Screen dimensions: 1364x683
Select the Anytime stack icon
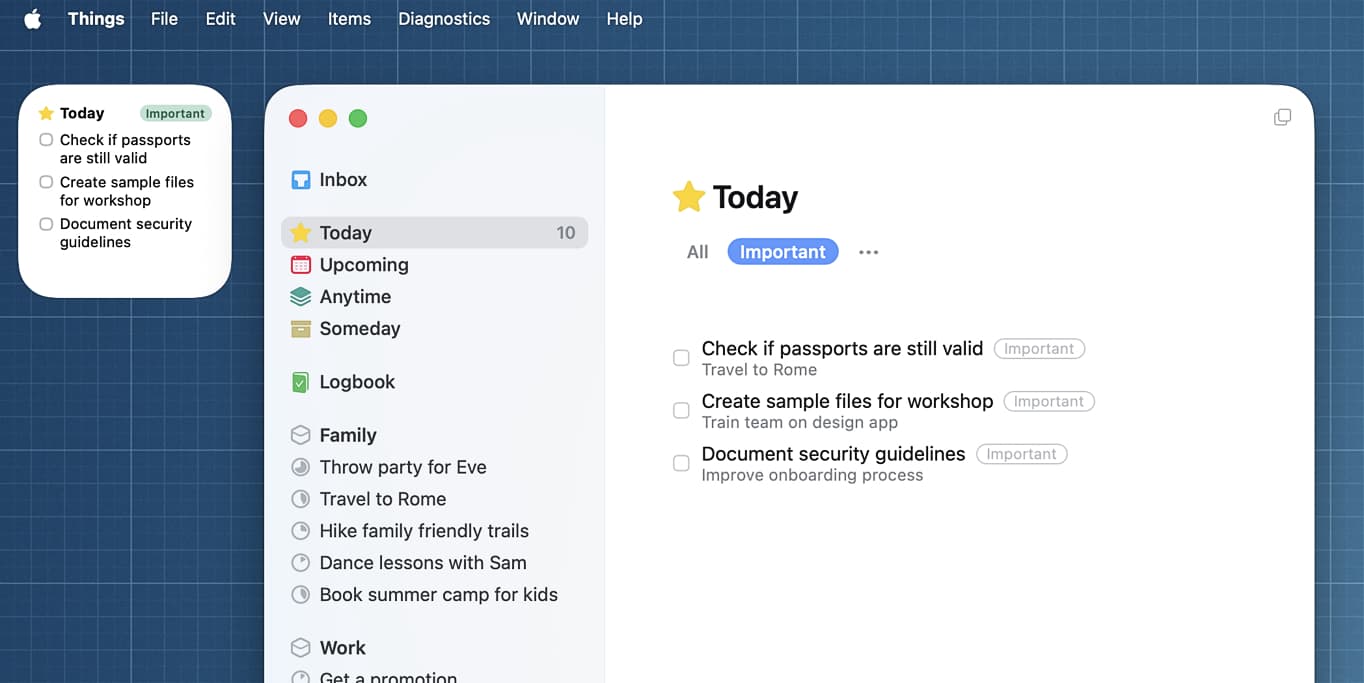click(300, 296)
